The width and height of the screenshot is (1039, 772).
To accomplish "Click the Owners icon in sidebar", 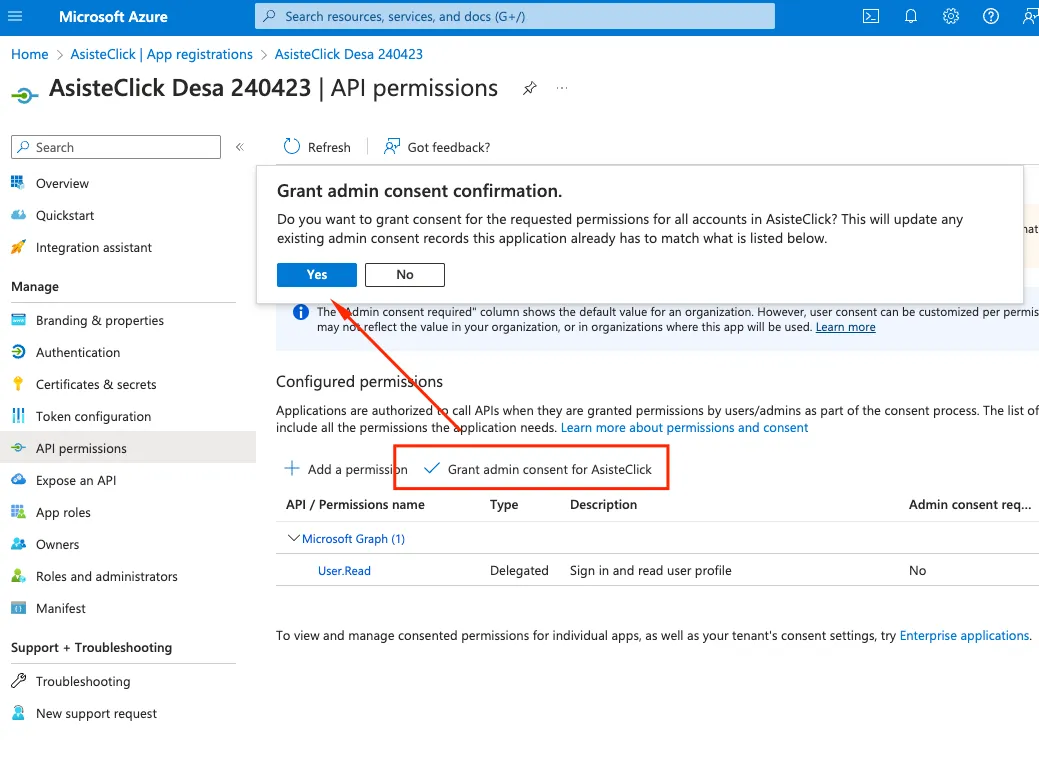I will tap(18, 544).
